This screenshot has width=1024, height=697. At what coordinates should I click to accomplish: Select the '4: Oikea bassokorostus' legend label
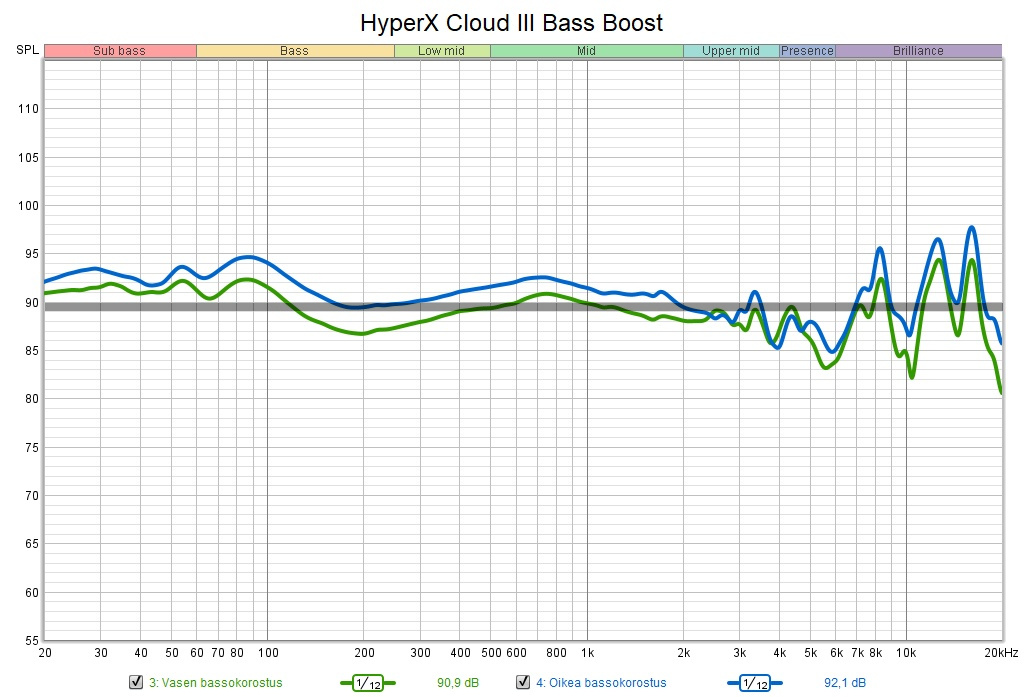point(601,683)
